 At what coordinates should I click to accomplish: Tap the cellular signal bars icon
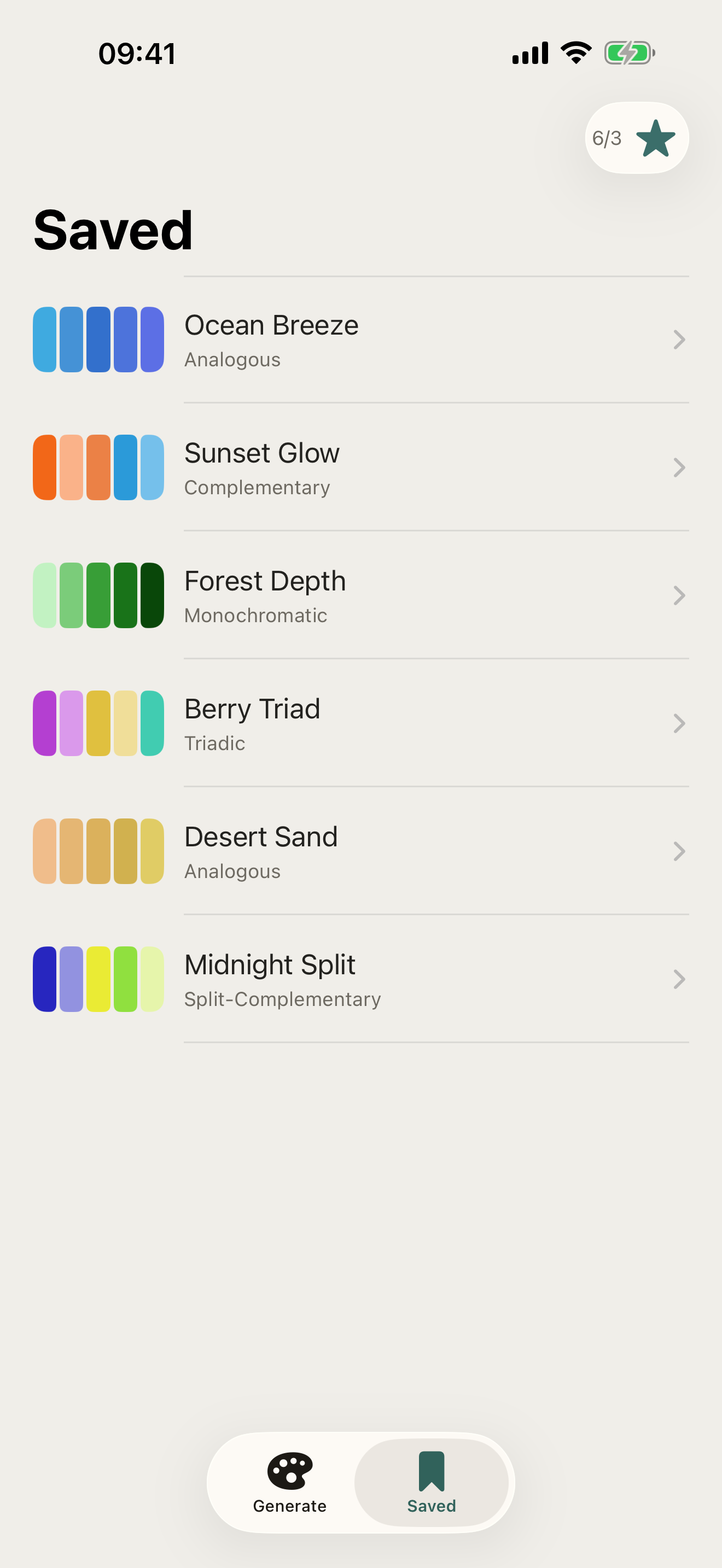530,53
